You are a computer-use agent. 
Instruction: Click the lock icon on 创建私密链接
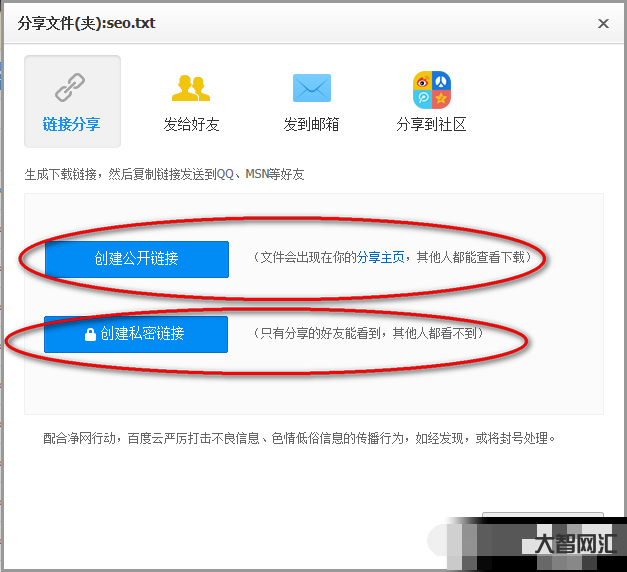coord(90,335)
